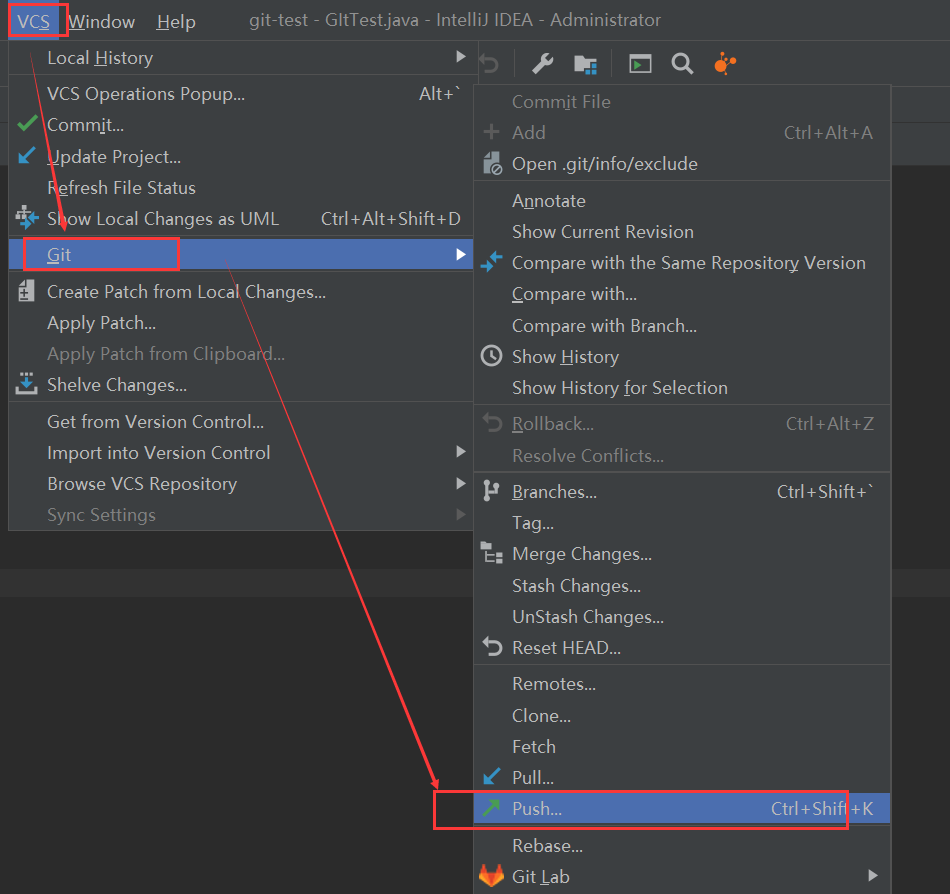Choose Compare with... entry
Screen dimensions: 950x894
pos(682,294)
